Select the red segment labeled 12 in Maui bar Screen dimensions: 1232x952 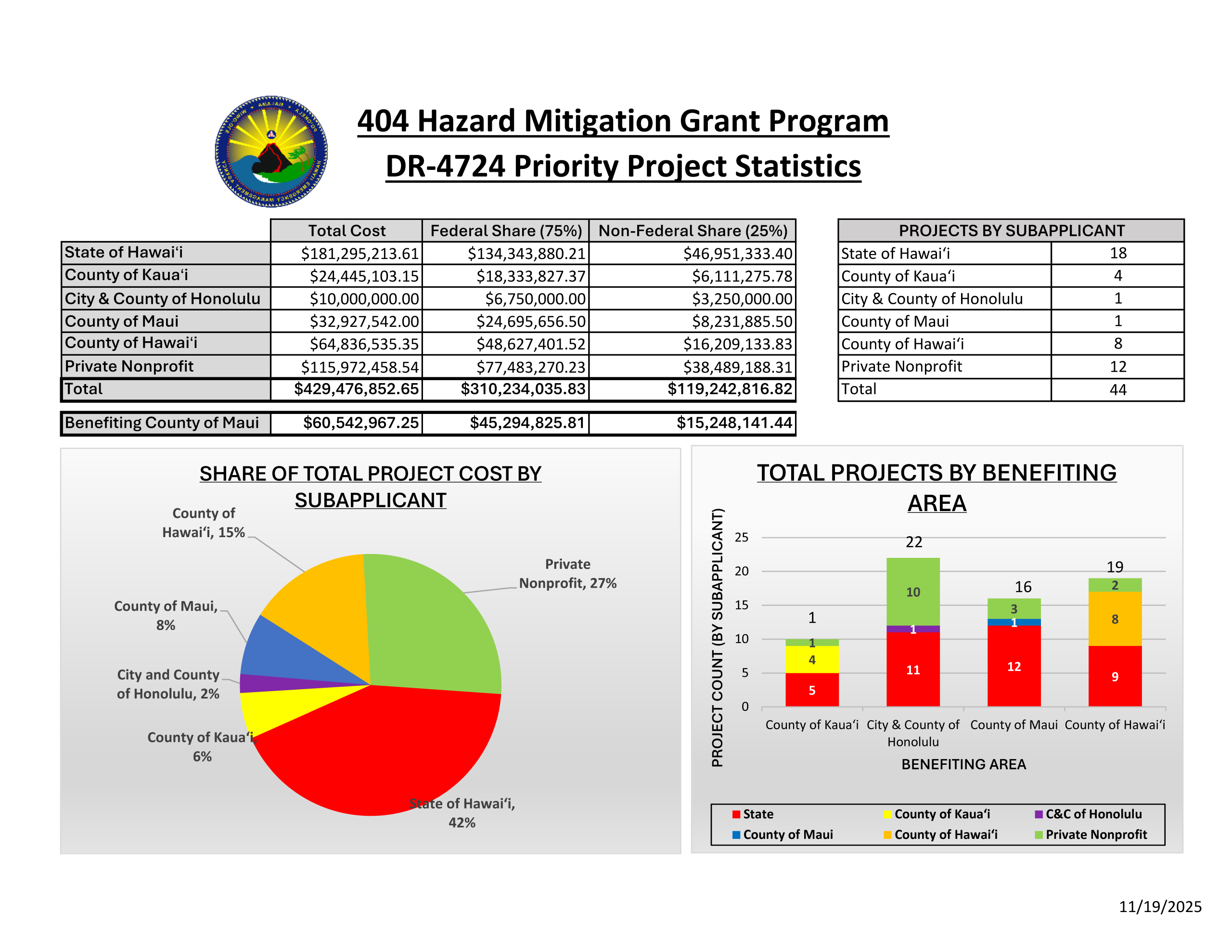tap(1014, 666)
